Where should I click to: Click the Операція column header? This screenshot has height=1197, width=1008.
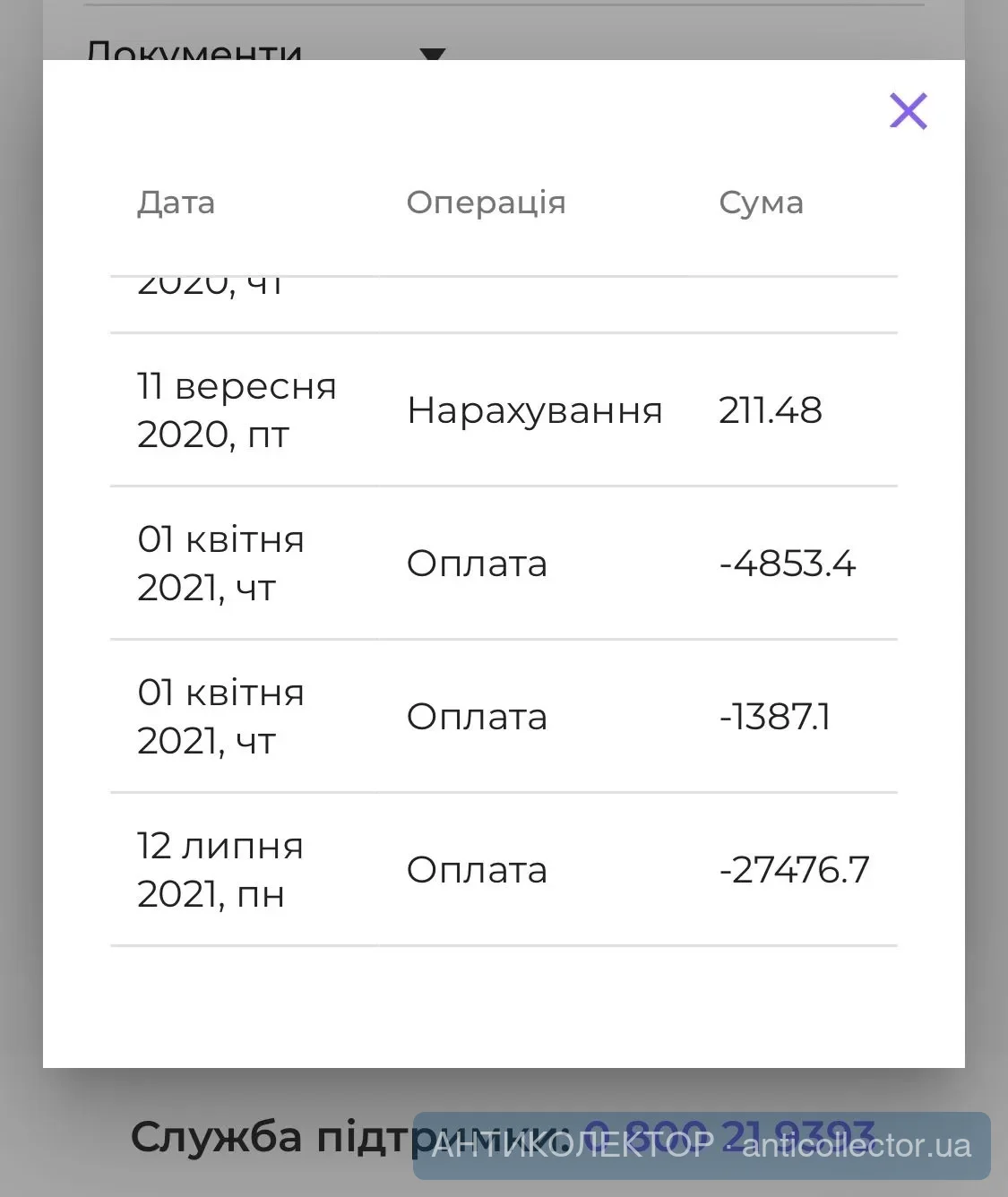pyautogui.click(x=486, y=202)
